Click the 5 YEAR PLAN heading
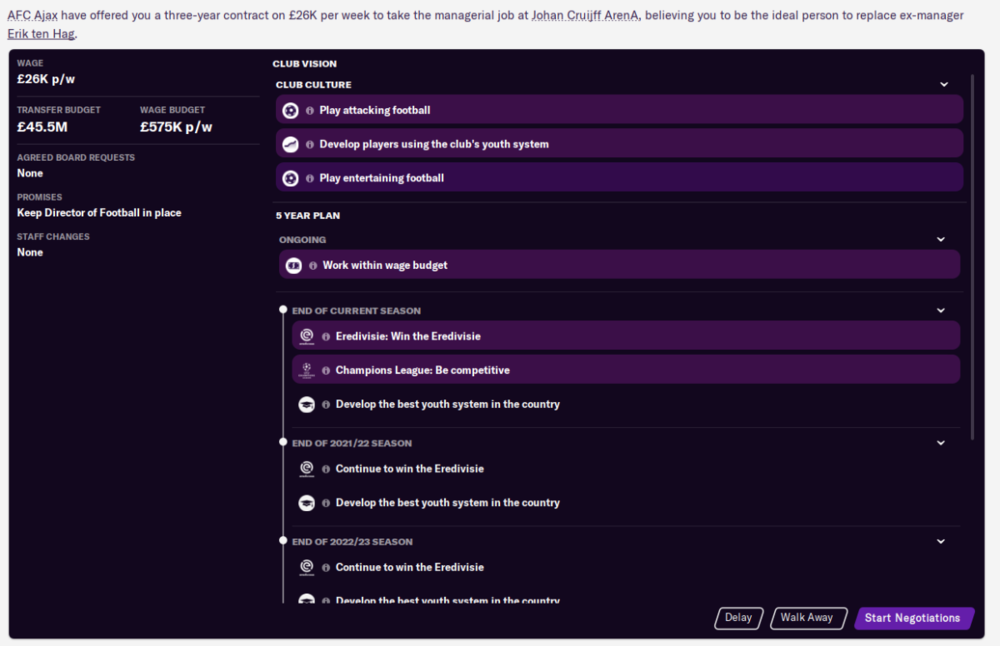Viewport: 1000px width, 646px height. click(x=308, y=216)
